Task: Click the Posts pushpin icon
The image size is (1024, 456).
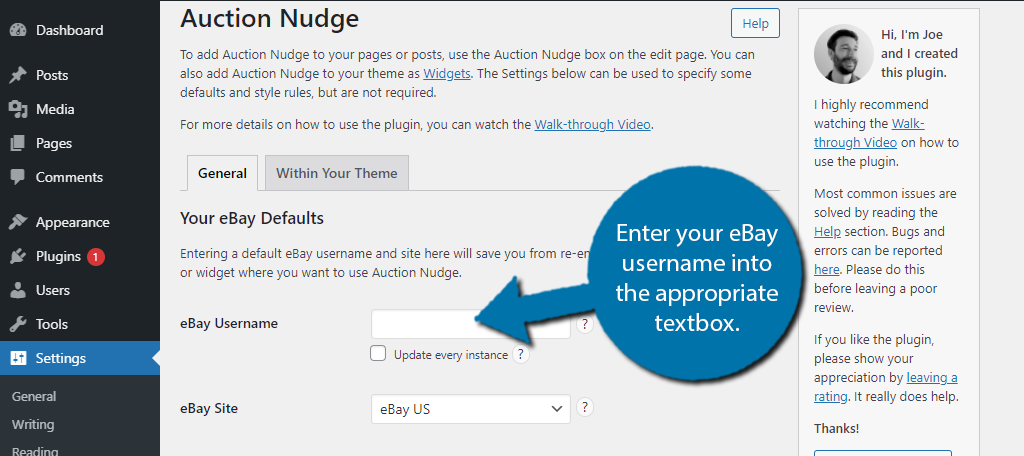Action: pyautogui.click(x=18, y=75)
